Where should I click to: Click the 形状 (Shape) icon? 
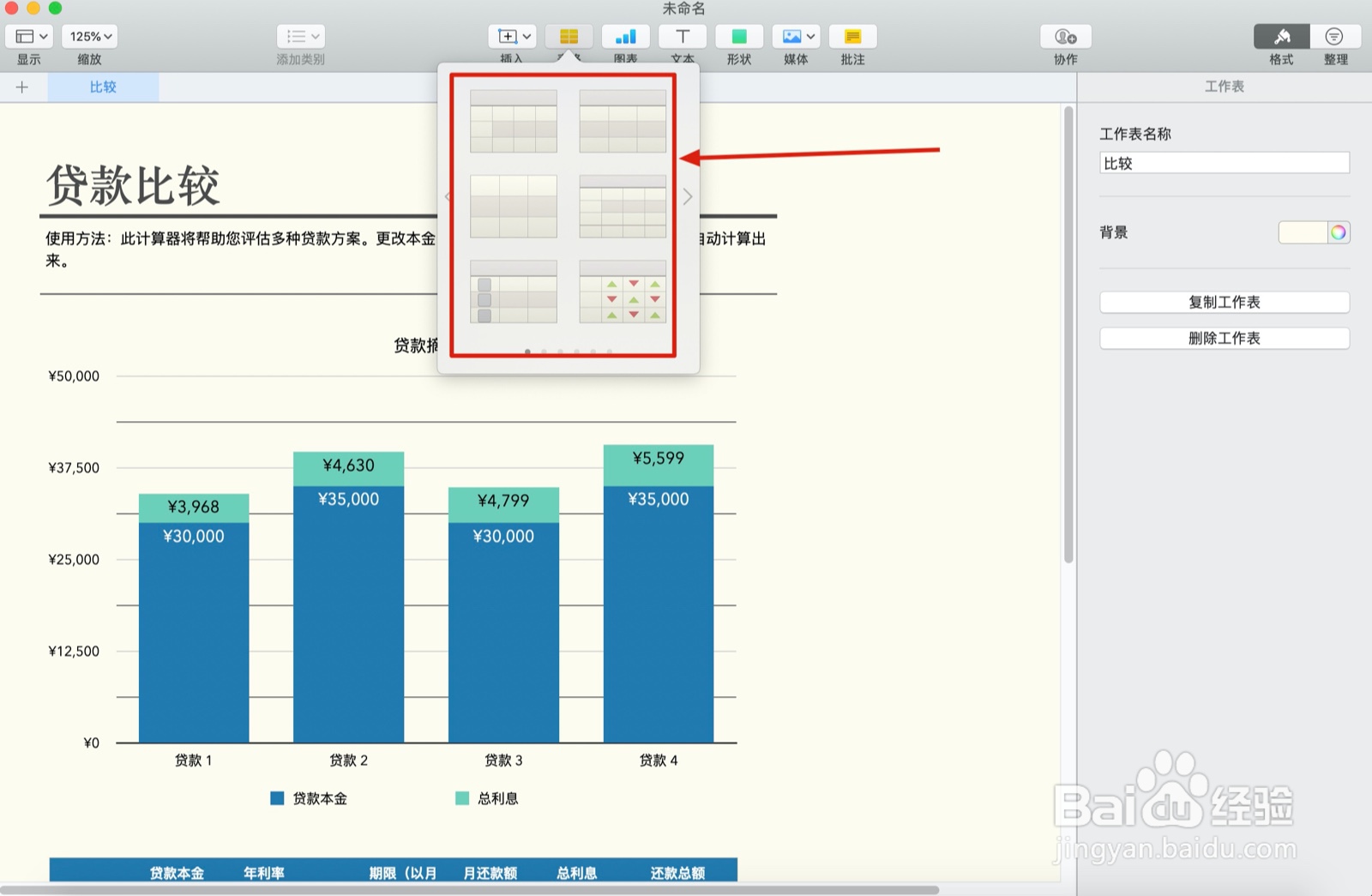click(x=738, y=37)
